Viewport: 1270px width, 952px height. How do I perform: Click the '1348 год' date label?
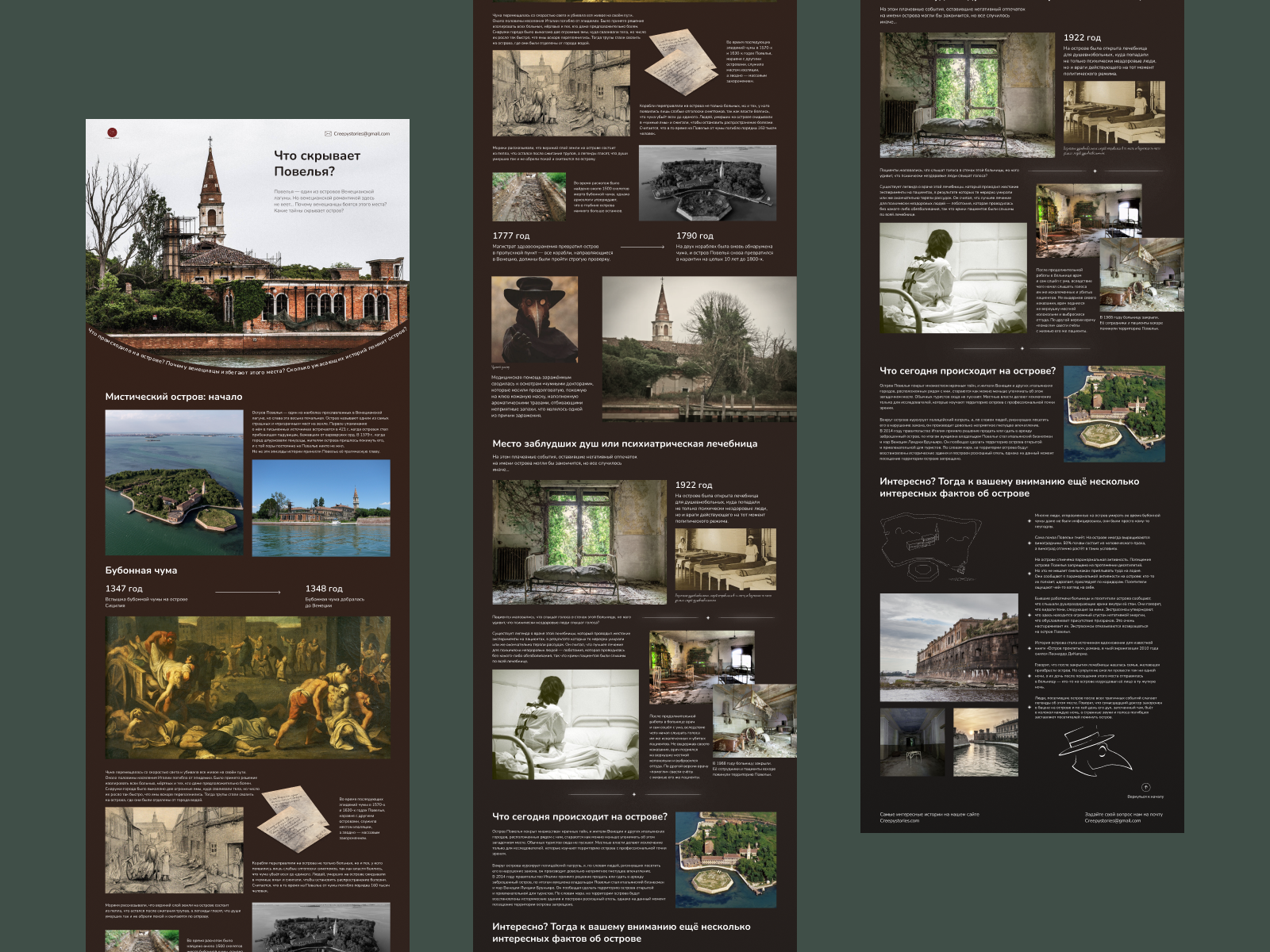click(324, 589)
